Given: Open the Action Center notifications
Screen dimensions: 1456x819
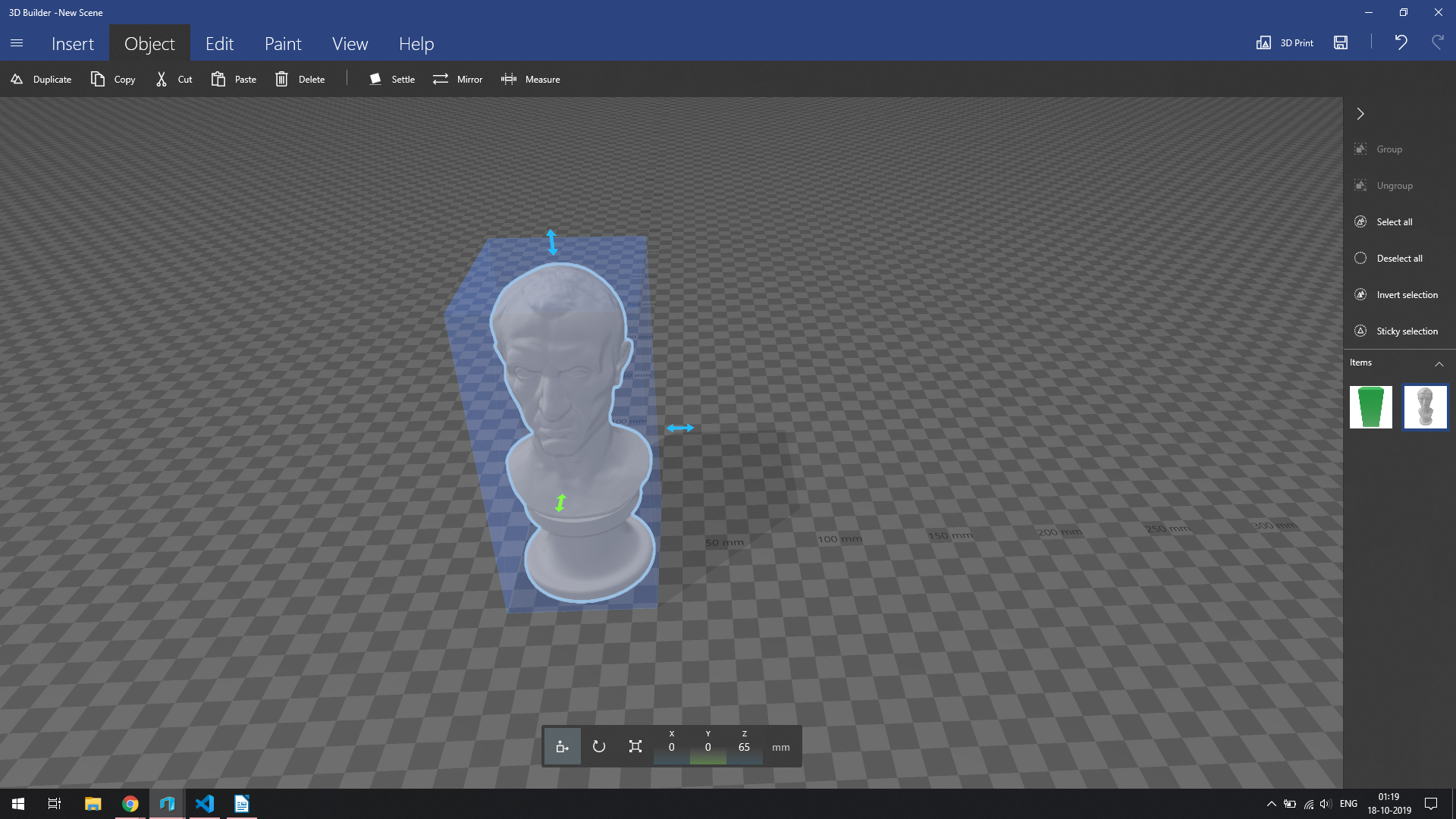Looking at the screenshot, I should click(x=1431, y=804).
